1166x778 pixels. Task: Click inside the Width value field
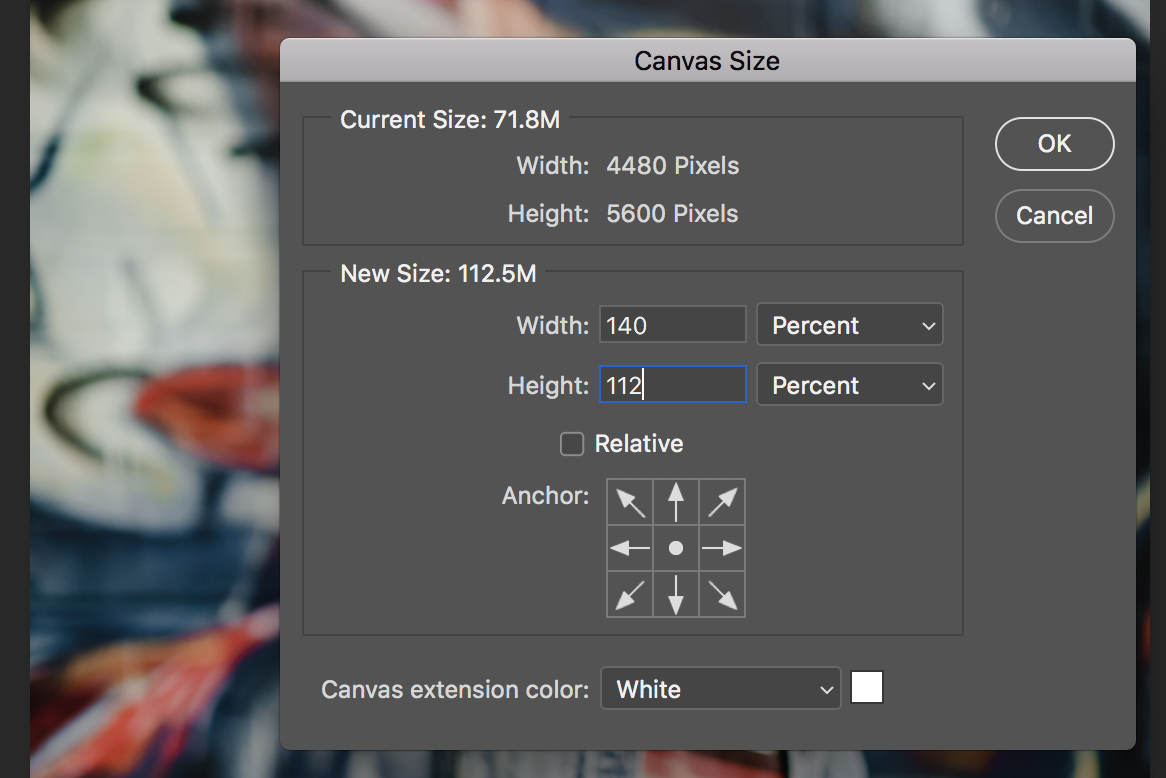(x=672, y=324)
